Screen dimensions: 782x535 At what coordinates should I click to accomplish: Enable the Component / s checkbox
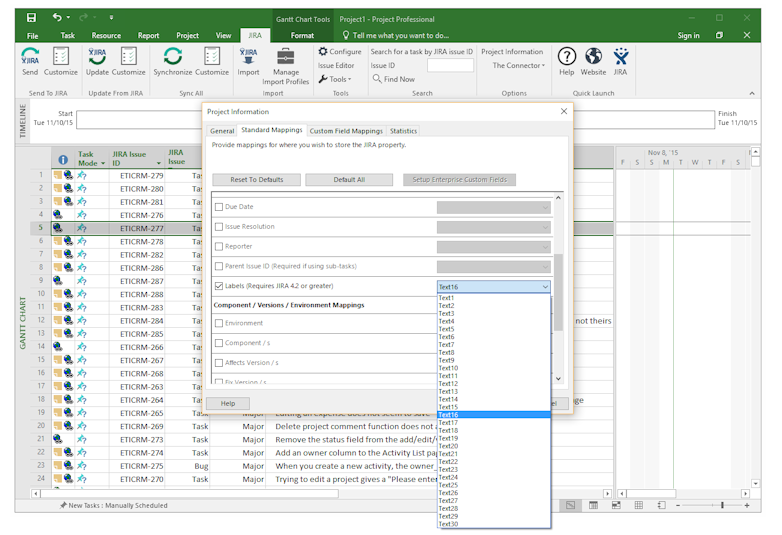tap(218, 343)
